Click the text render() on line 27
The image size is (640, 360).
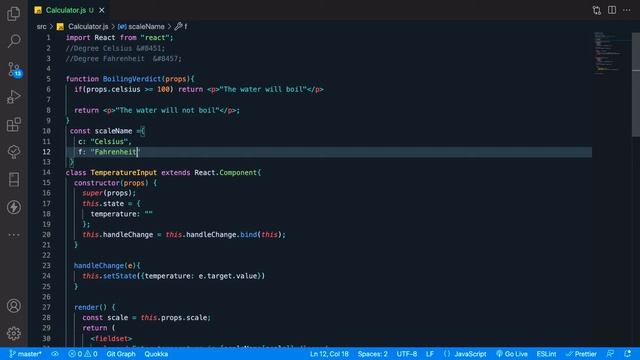click(90, 307)
